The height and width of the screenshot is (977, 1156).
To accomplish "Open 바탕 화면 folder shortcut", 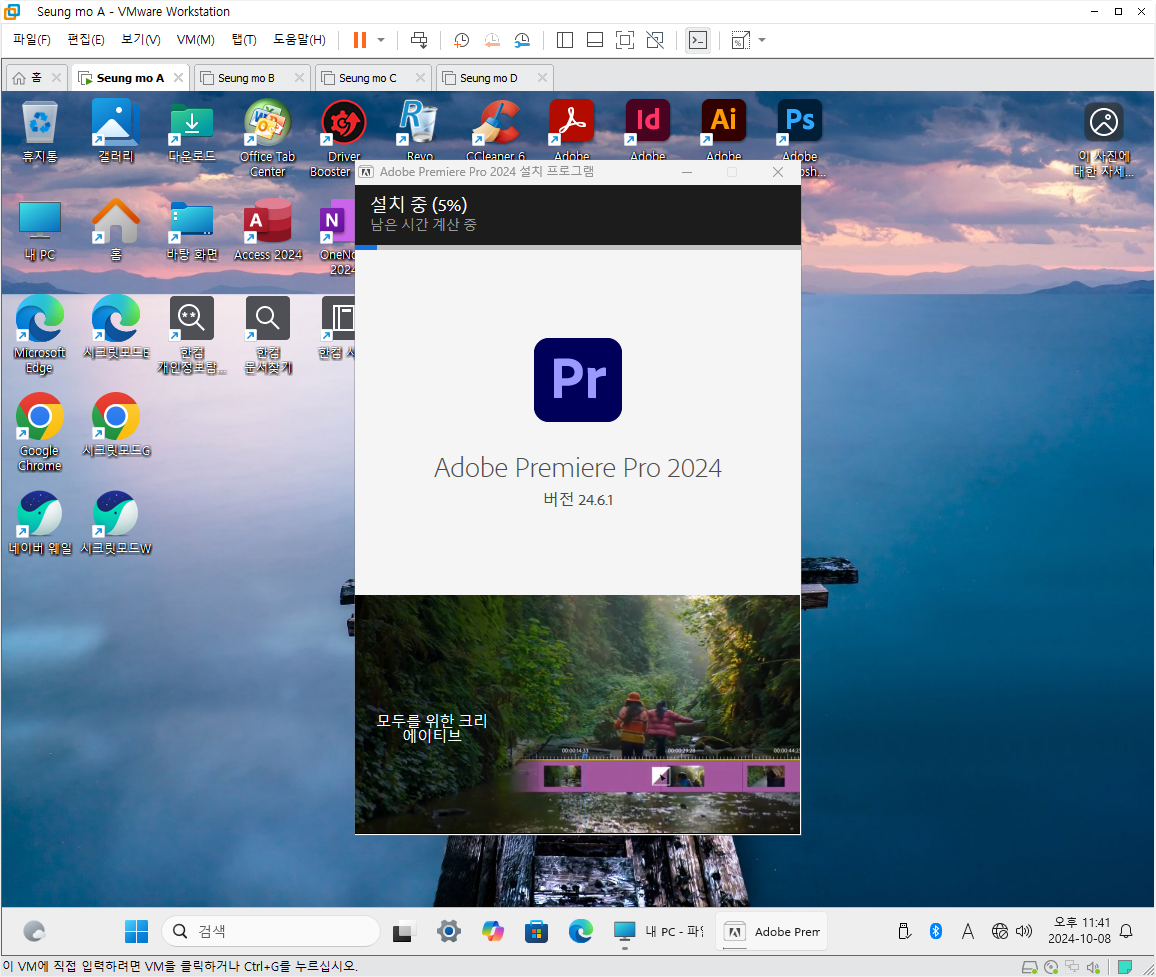I will click(x=192, y=230).
